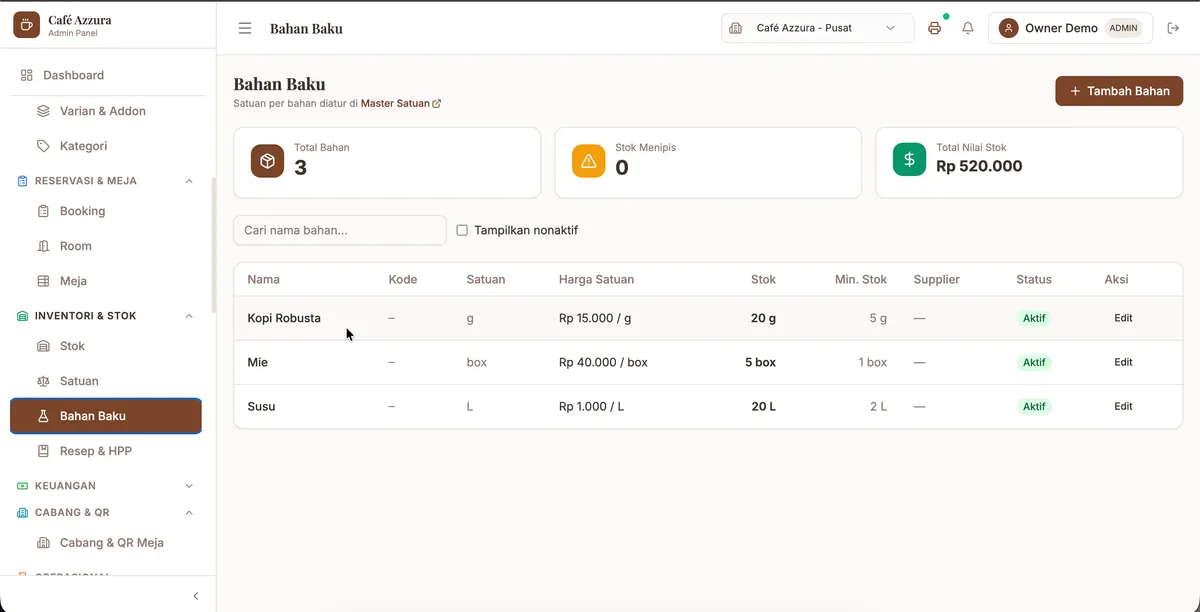The image size is (1200, 612).
Task: Click the Harga Satuan column header
Action: [x=596, y=280]
